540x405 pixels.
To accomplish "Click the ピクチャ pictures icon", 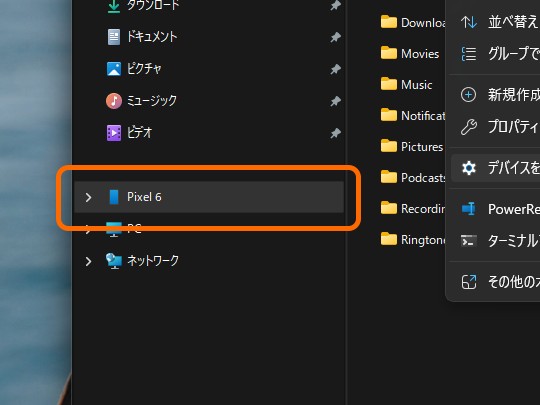I will 114,69.
